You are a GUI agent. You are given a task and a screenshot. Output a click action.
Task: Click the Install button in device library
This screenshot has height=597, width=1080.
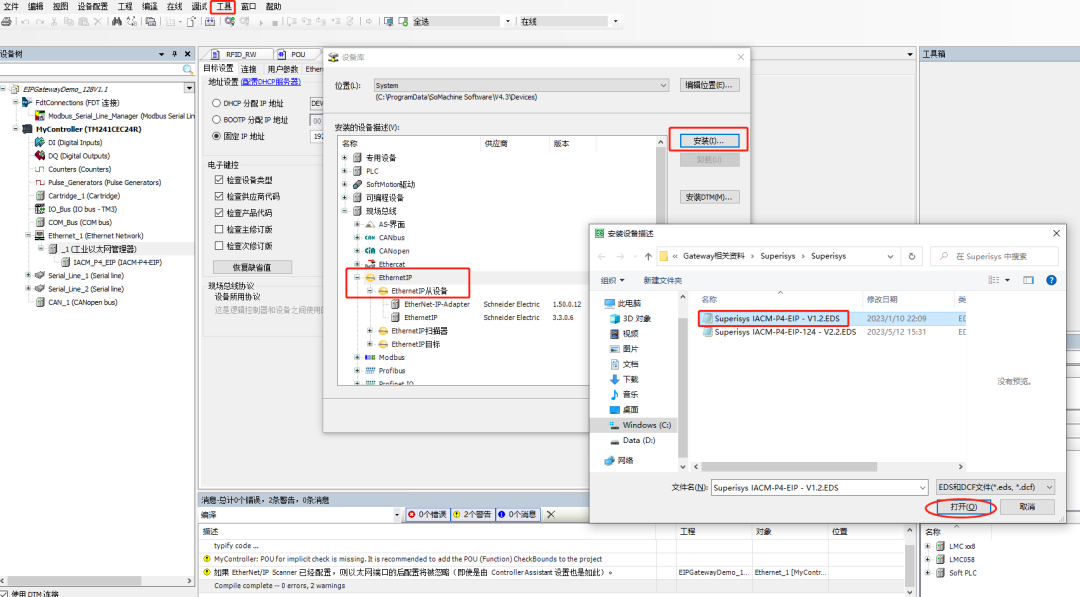click(709, 140)
